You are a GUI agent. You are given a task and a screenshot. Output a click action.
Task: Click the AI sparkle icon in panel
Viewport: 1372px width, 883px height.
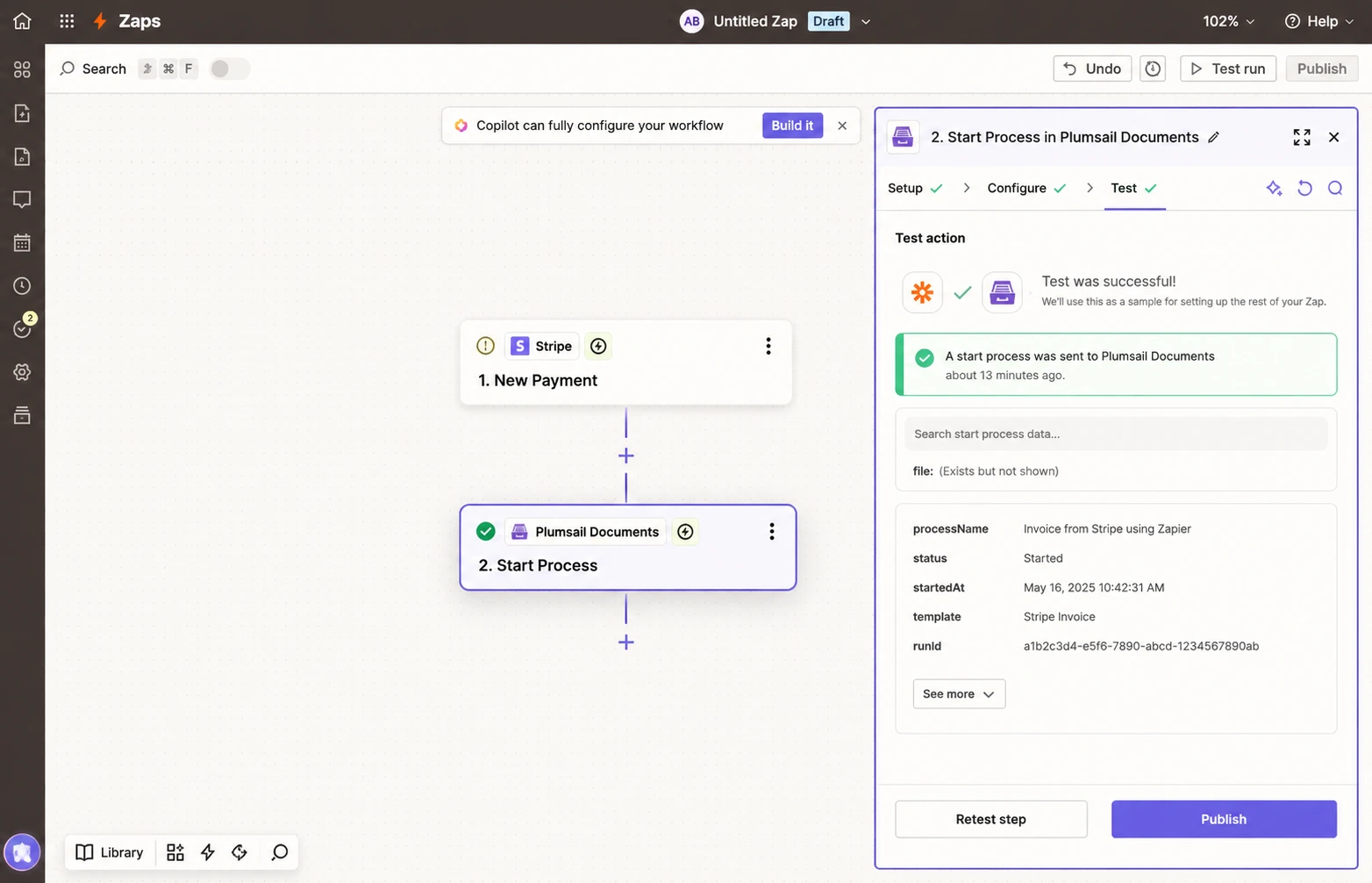[1274, 188]
